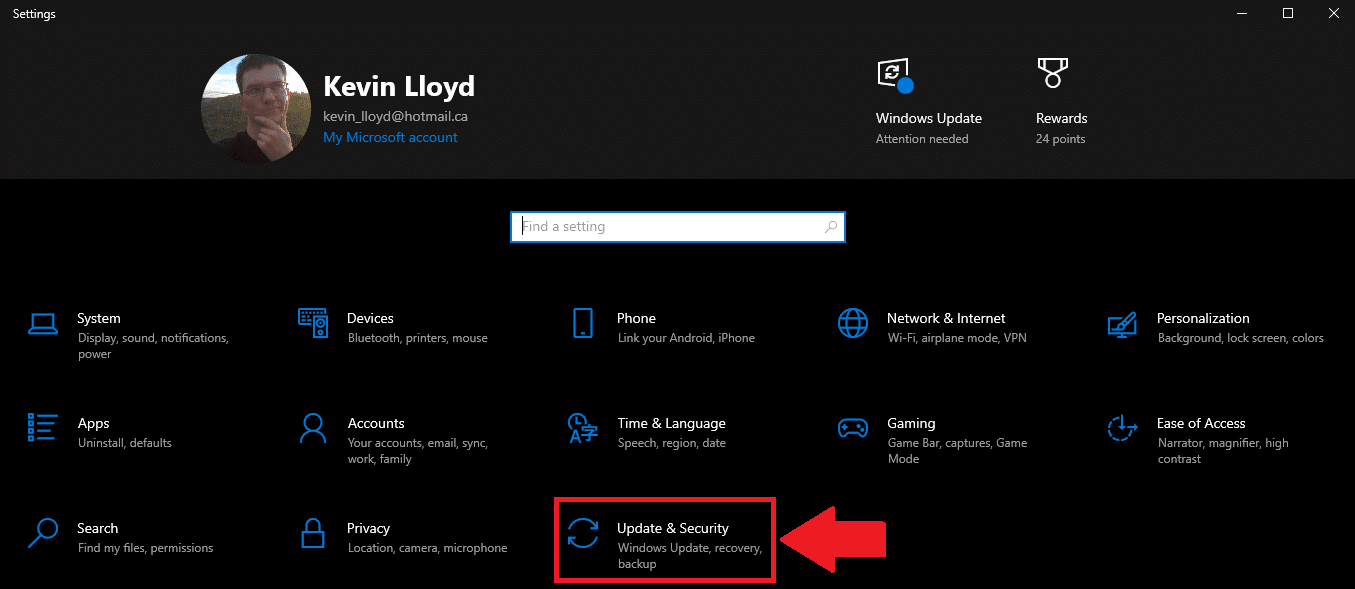Screen dimensions: 1355x589
Task: Open the Gaming settings title
Action: pyautogui.click(x=911, y=423)
